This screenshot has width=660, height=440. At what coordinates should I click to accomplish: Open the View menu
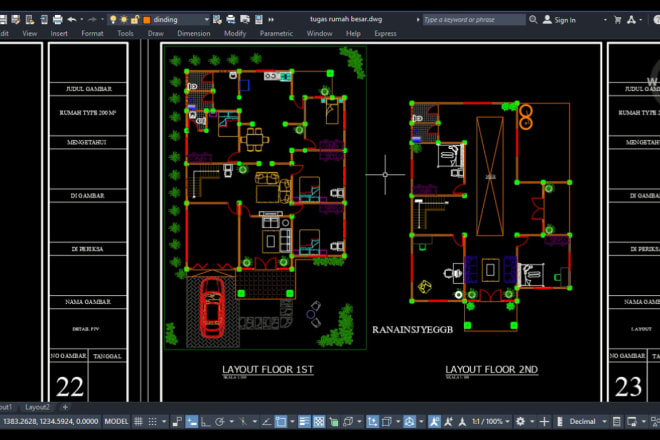click(29, 33)
